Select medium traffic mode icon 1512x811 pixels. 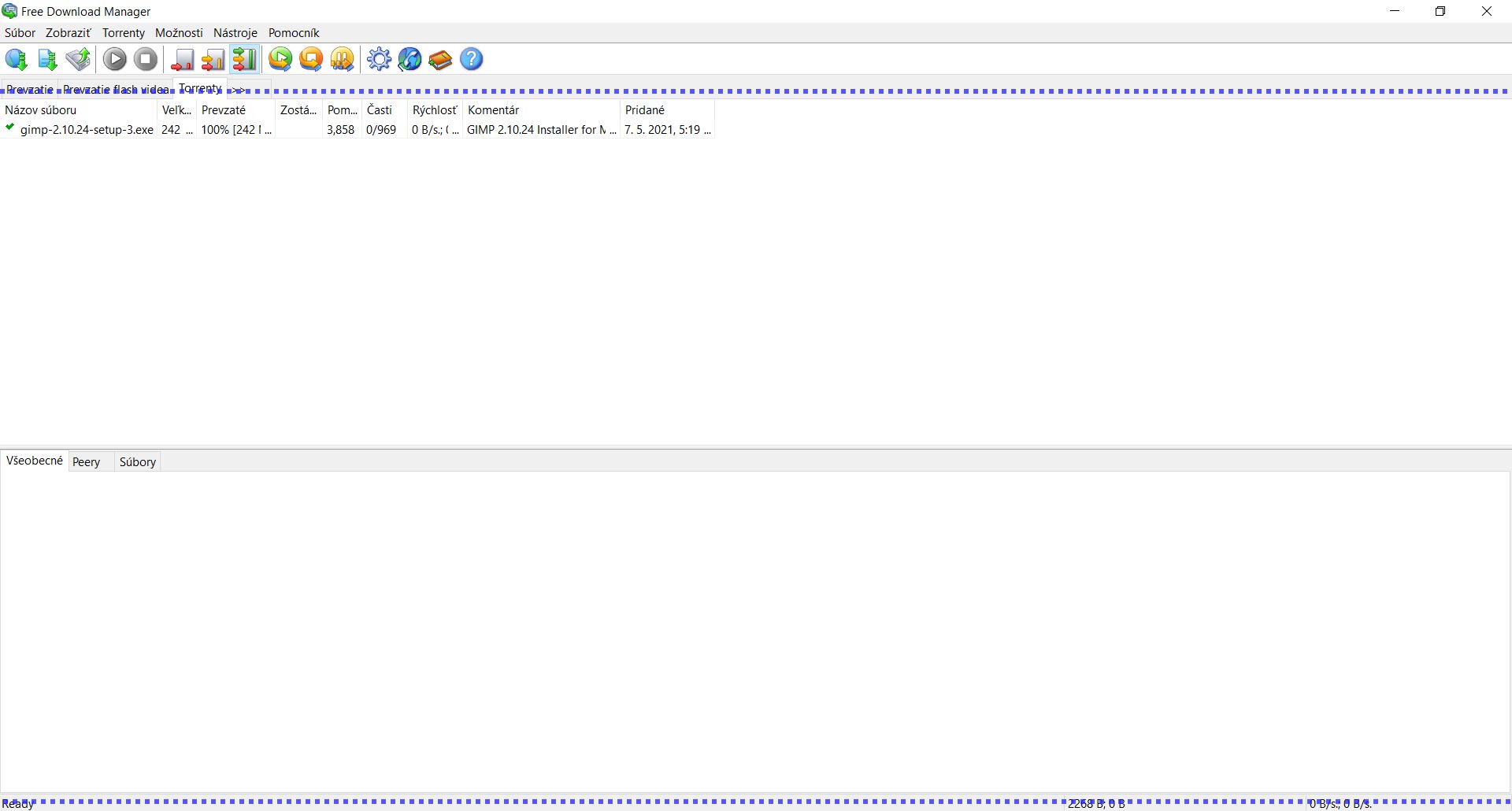pos(213,59)
